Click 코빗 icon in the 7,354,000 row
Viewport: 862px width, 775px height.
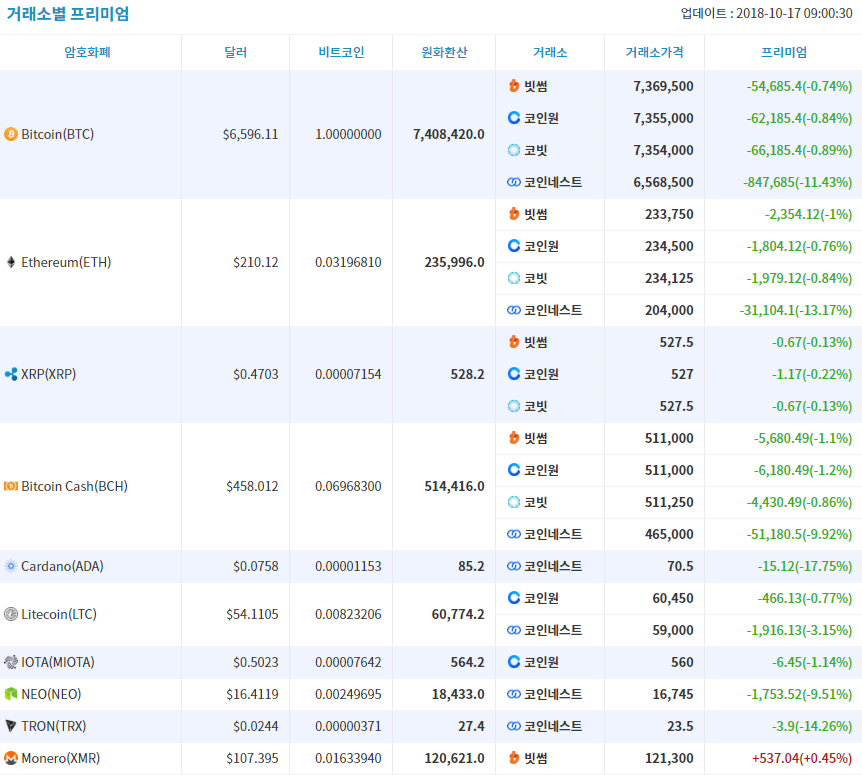click(514, 150)
